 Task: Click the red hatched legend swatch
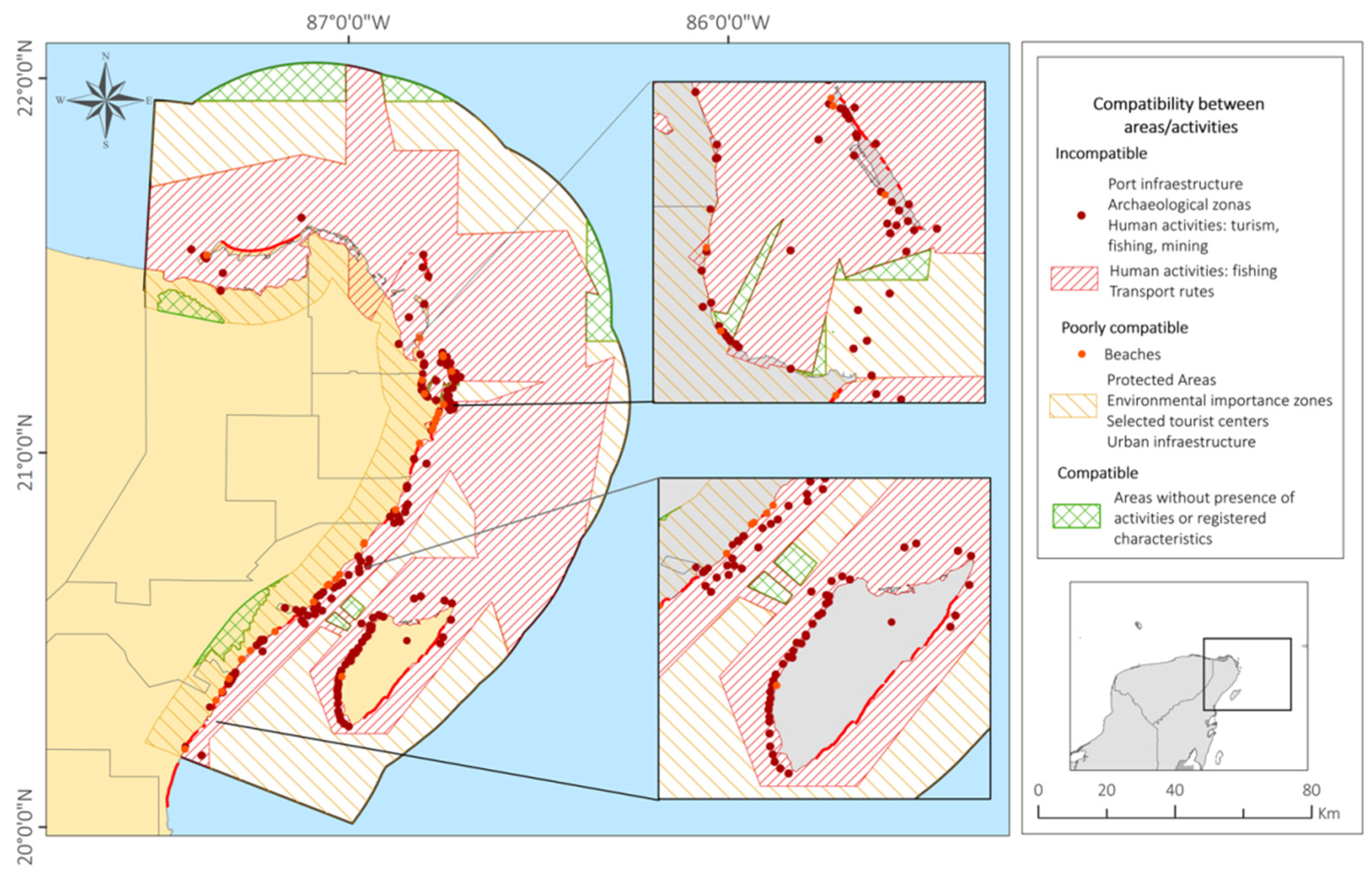pos(1074,279)
